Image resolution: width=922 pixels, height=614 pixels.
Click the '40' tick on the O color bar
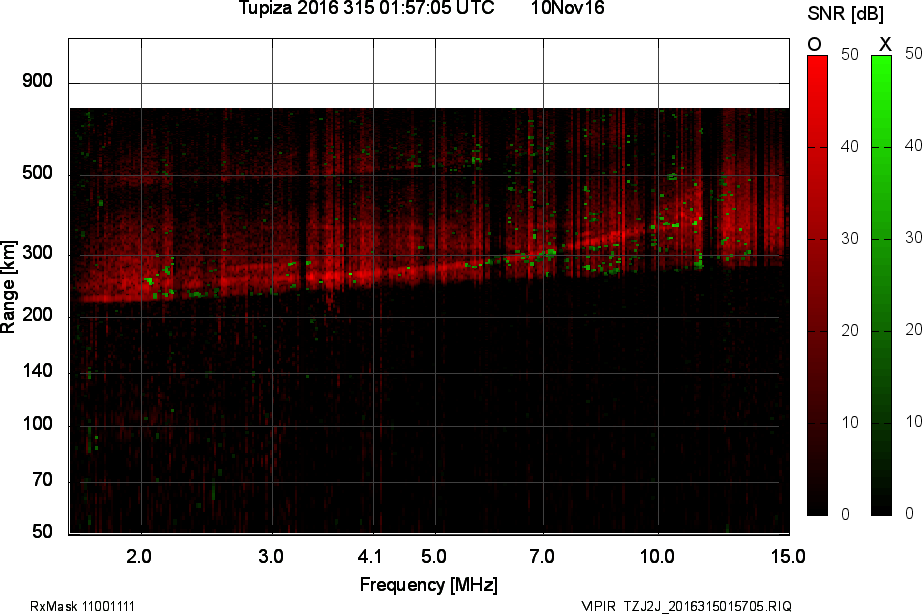click(850, 146)
